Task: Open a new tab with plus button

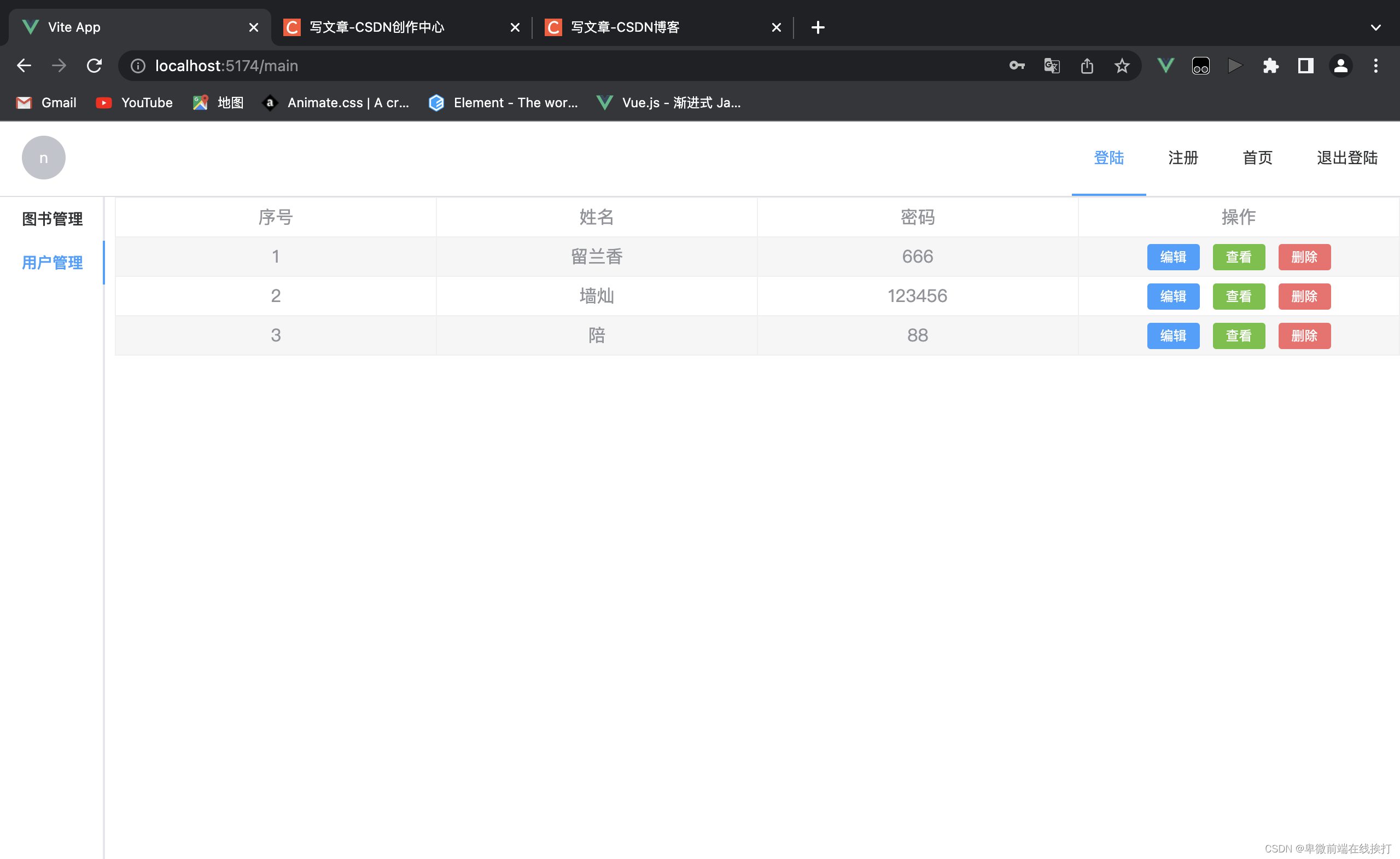Action: pyautogui.click(x=818, y=27)
